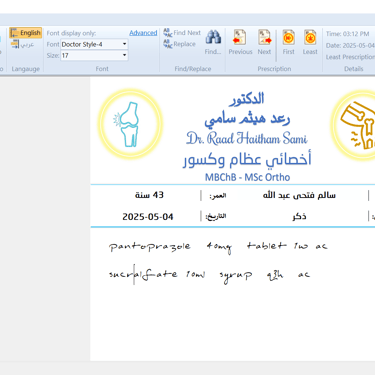This screenshot has width=375, height=375.
Task: Open Find with the binoculars icon
Action: click(213, 42)
